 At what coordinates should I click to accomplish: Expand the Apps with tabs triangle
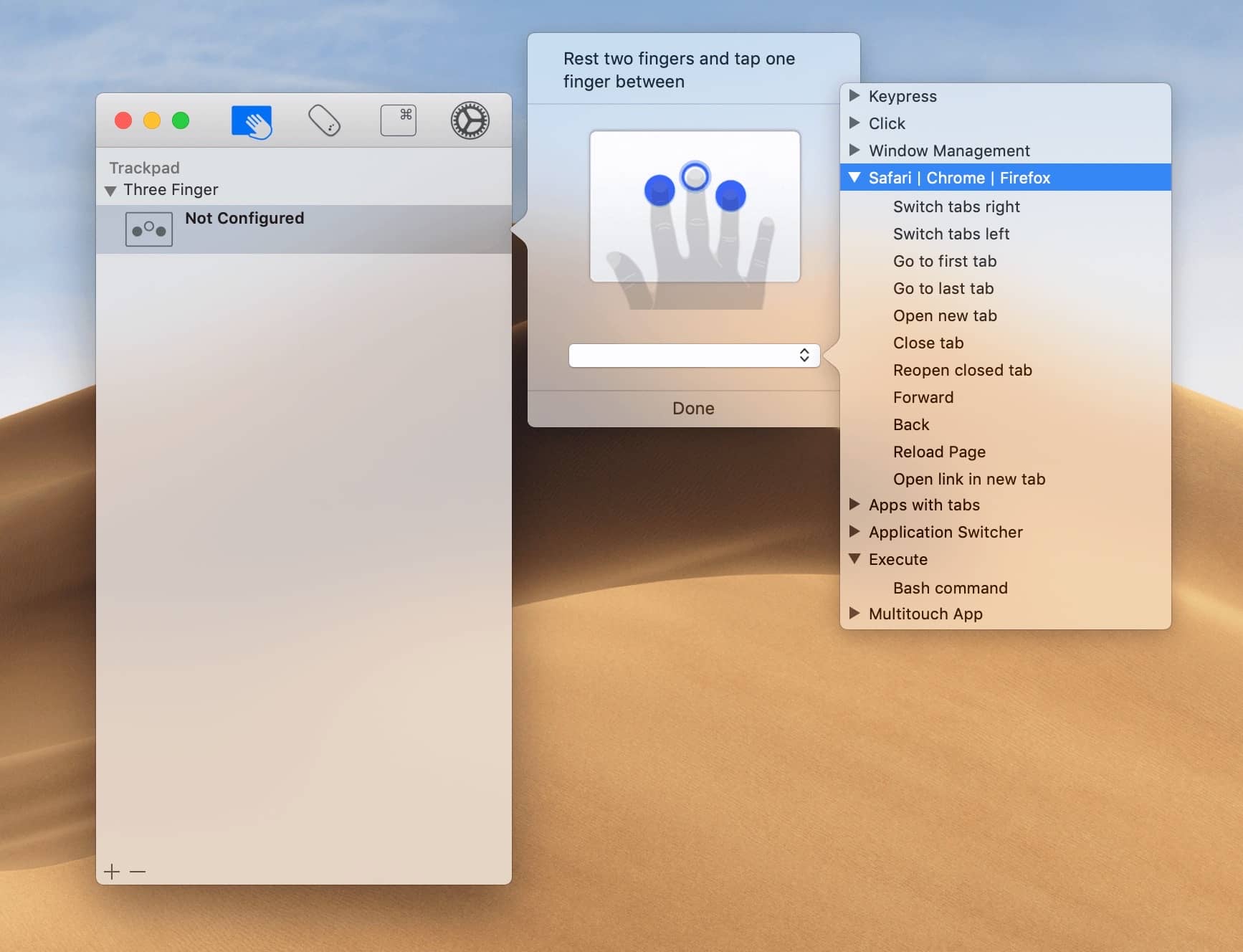tap(854, 504)
